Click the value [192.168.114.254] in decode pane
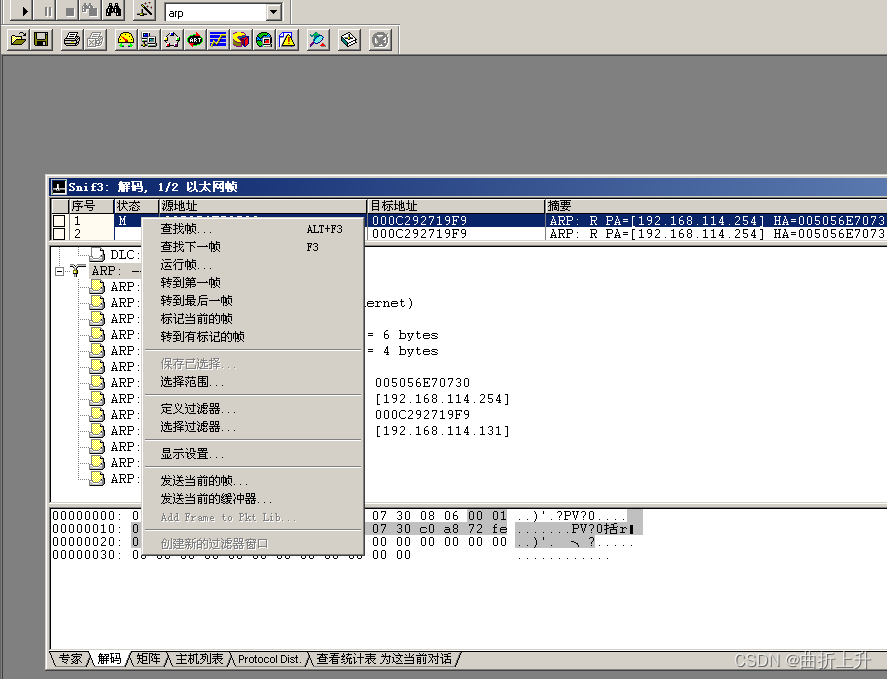 point(442,399)
